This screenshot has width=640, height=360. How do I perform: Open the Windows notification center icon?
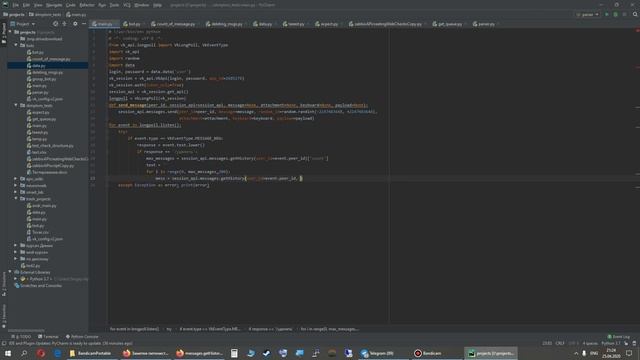coord(629,353)
